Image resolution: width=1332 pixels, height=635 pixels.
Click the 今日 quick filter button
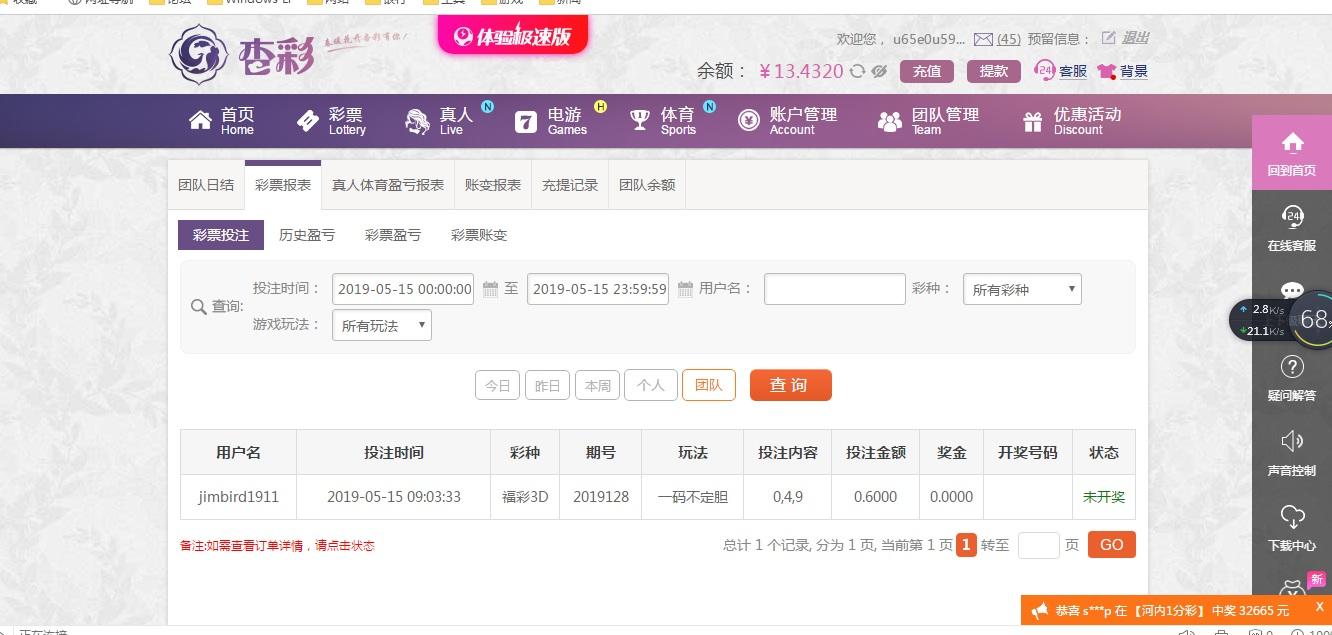coord(497,385)
